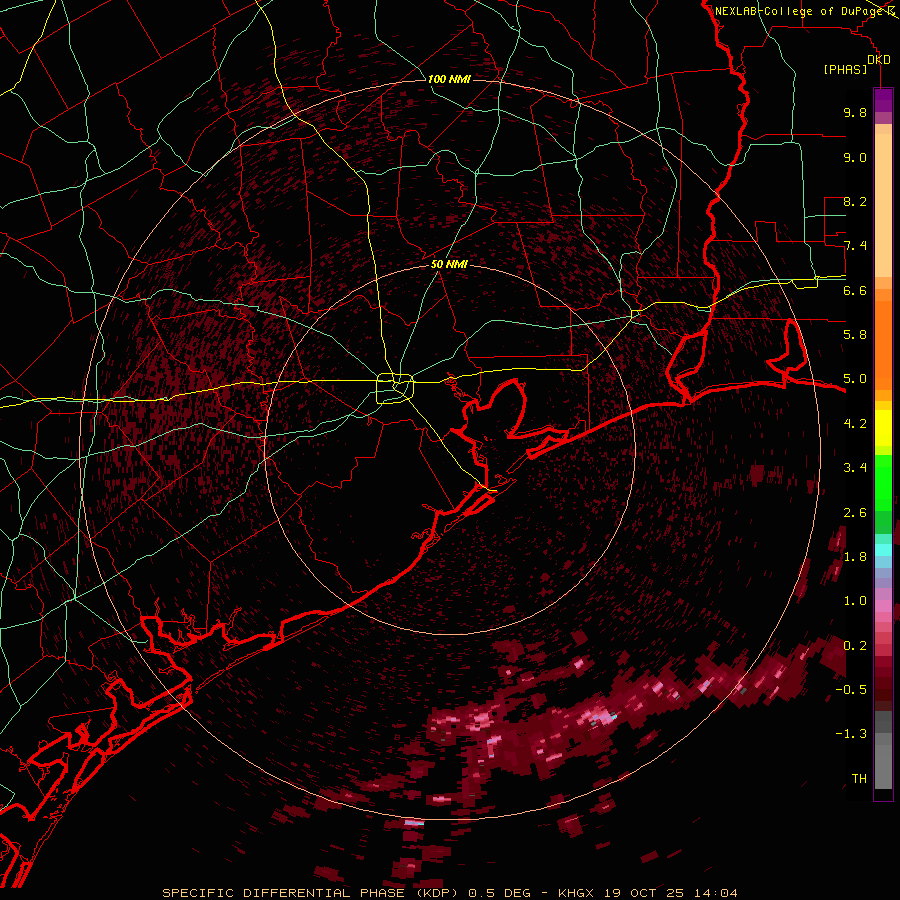Click the 2.6 value on color scale
This screenshot has width=900, height=900.
point(855,513)
